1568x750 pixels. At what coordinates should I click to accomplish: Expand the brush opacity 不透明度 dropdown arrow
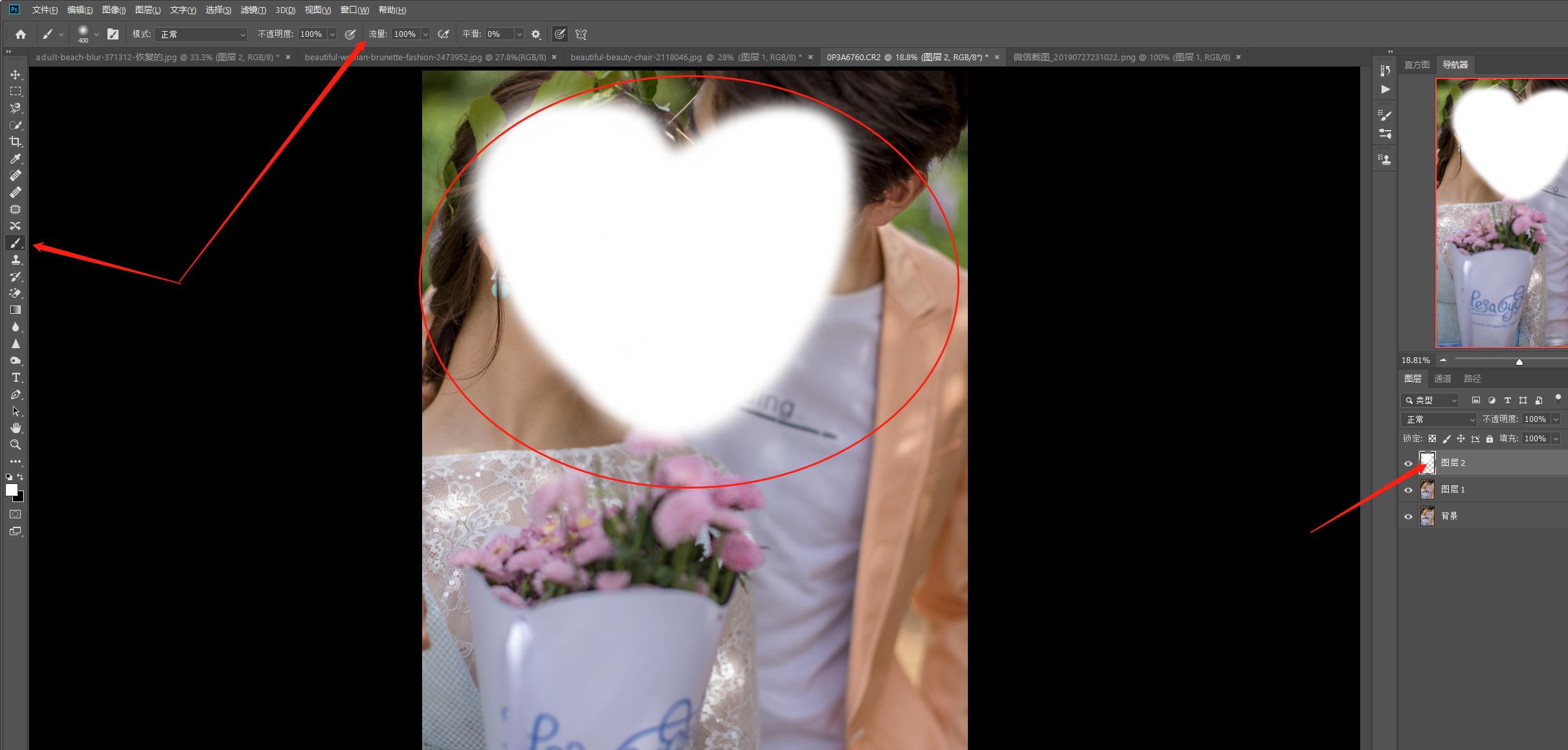[332, 34]
